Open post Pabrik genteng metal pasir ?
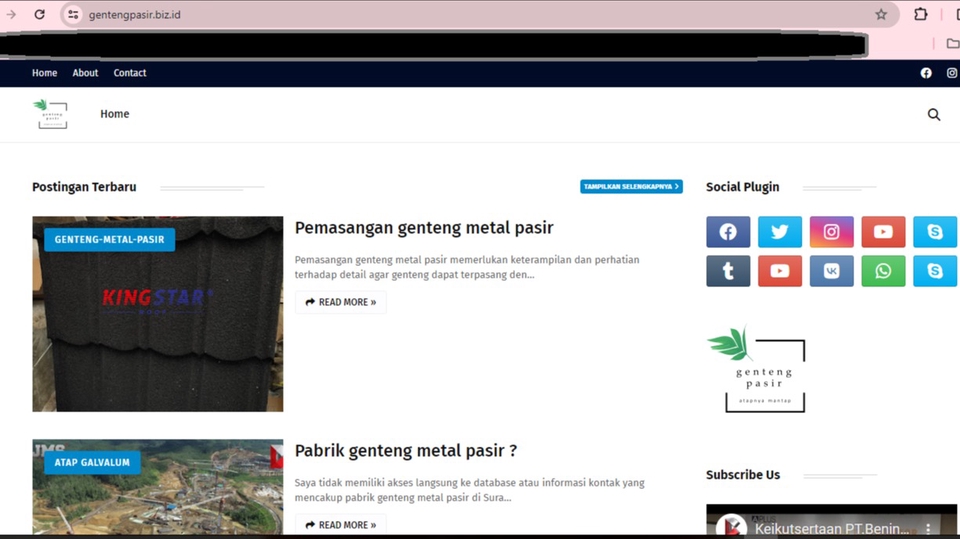 coord(406,451)
